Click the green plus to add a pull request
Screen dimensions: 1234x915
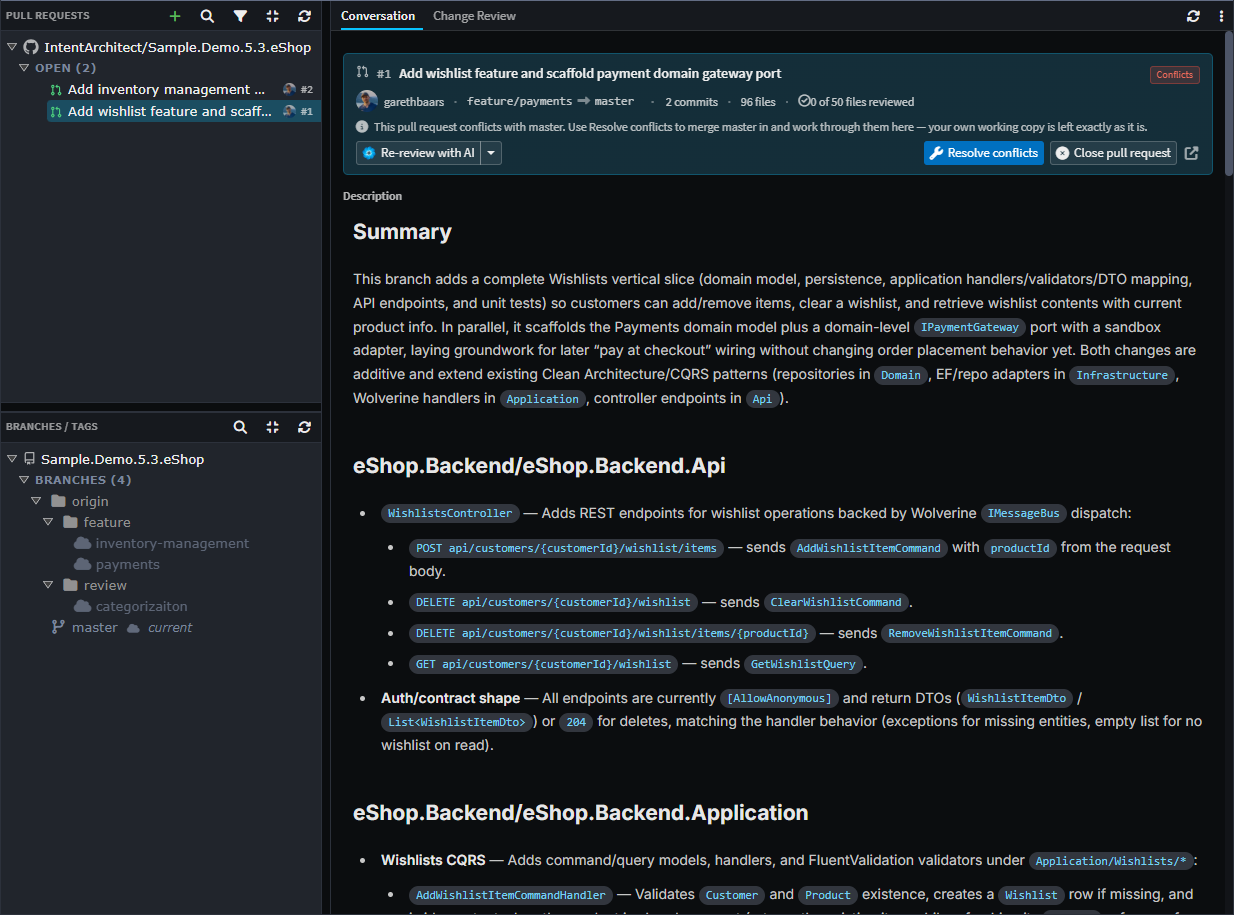175,16
